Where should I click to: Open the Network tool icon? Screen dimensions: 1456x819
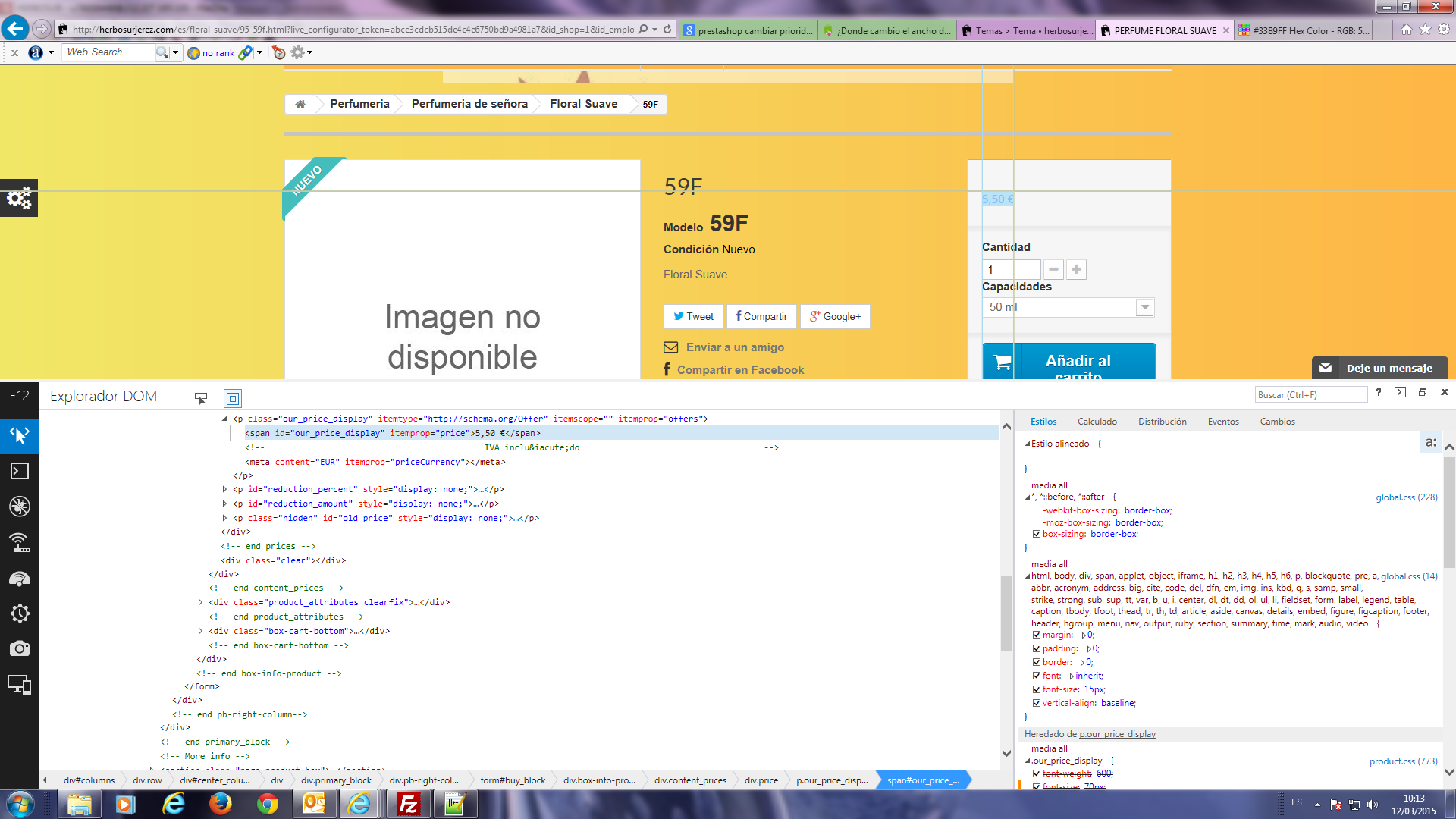19,542
